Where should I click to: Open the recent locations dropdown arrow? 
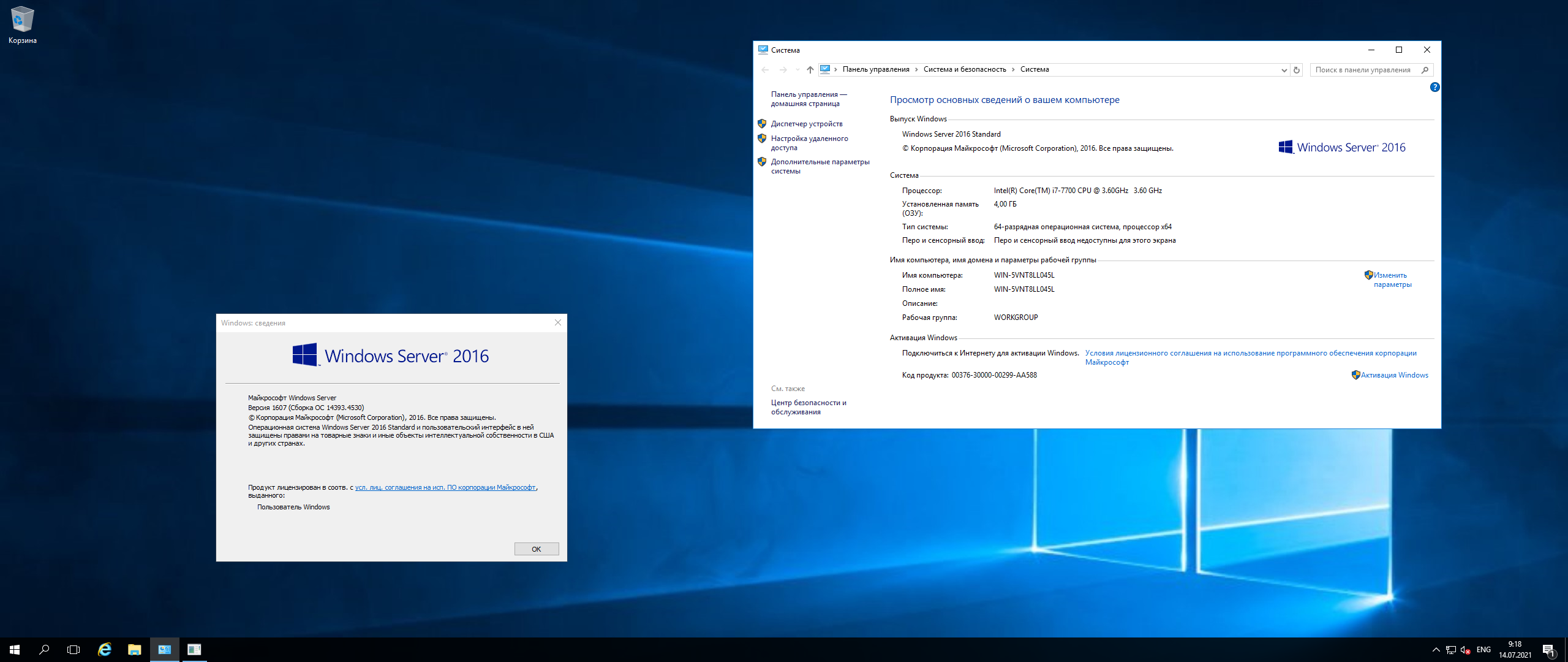click(x=797, y=70)
